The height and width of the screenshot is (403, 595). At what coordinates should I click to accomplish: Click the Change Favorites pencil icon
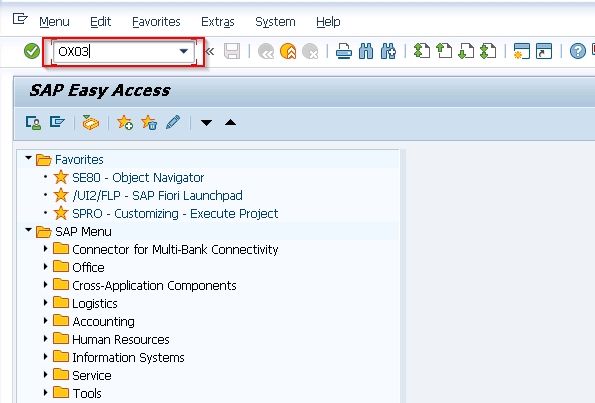pyautogui.click(x=173, y=122)
